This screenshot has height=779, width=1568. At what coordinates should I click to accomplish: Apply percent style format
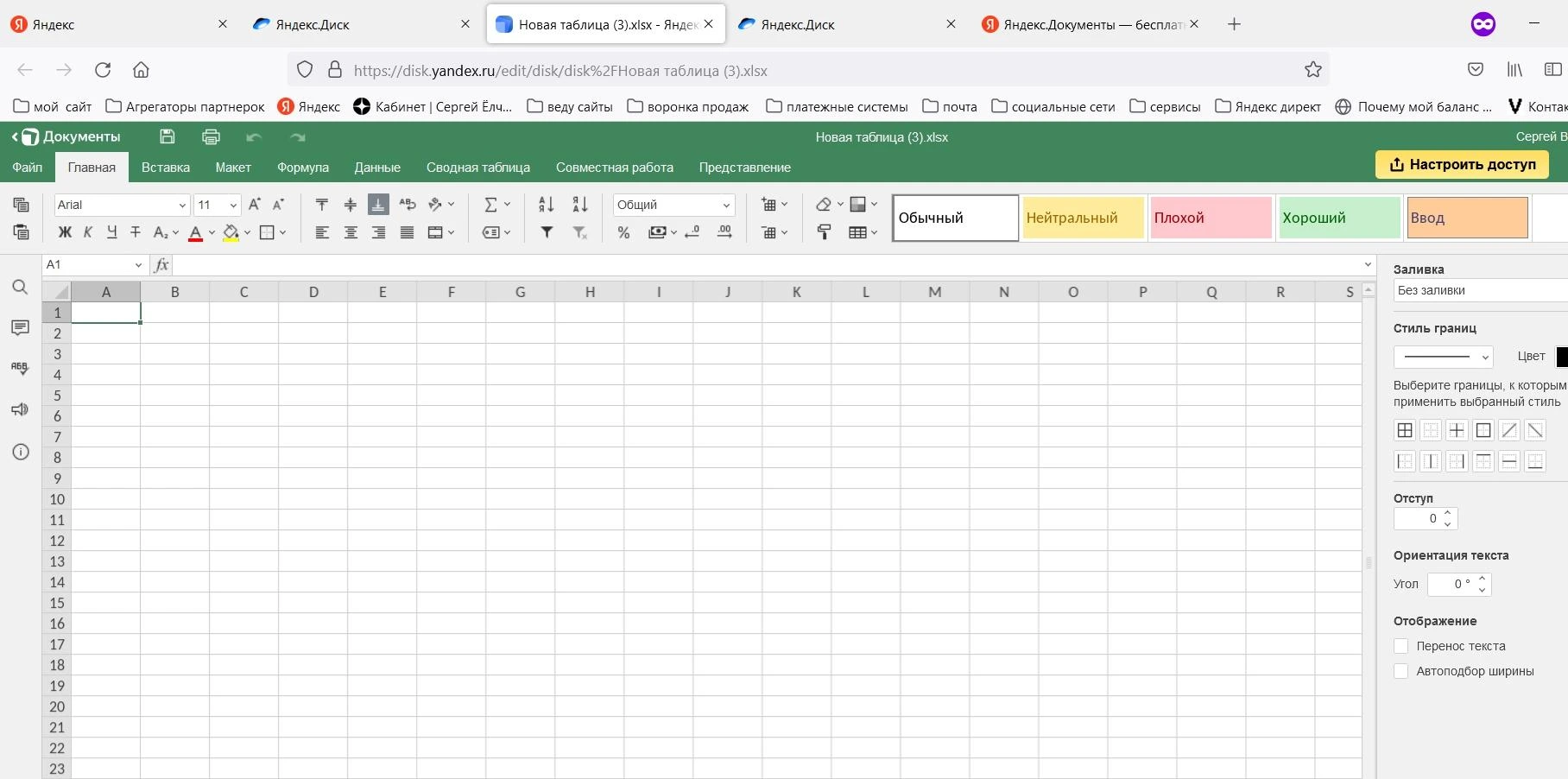[623, 232]
